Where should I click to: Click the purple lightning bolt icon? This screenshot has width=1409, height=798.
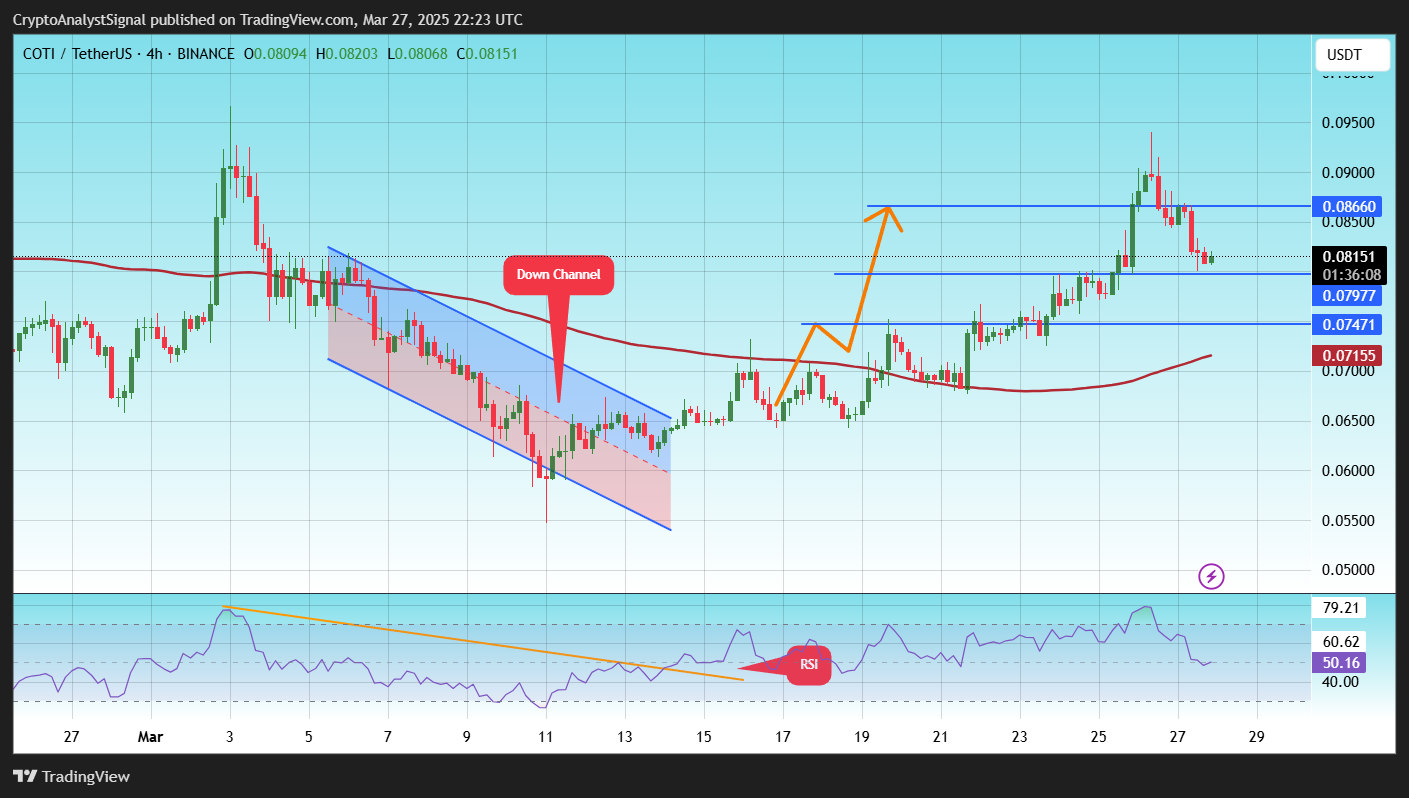click(1211, 576)
